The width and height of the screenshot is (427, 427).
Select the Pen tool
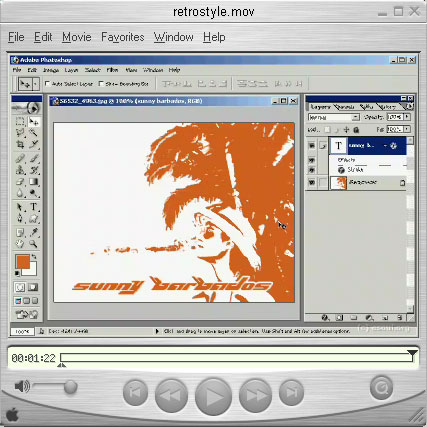click(x=20, y=219)
